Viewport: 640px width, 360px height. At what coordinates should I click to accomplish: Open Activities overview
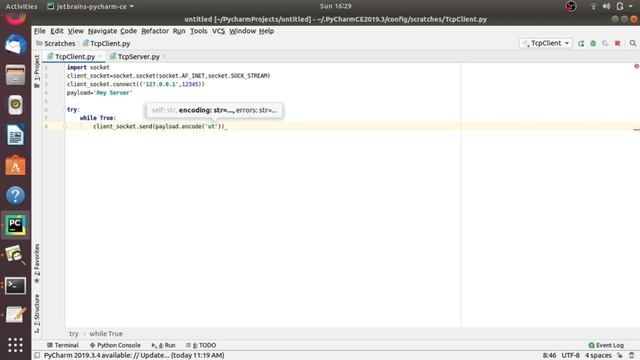[x=21, y=6]
